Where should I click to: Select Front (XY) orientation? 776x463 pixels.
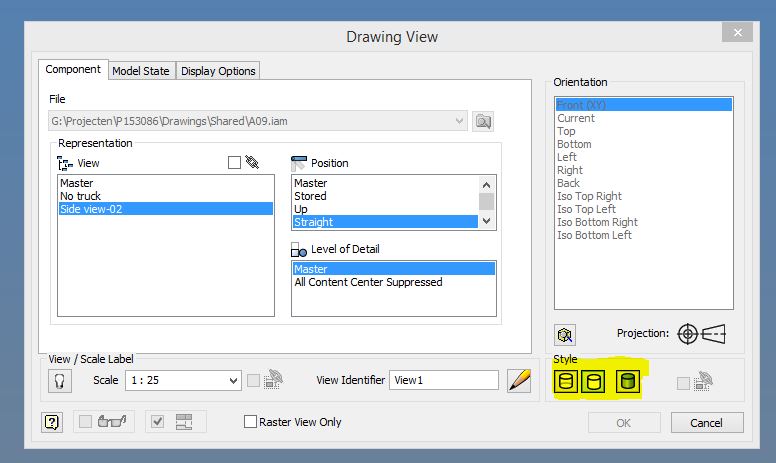(643, 105)
